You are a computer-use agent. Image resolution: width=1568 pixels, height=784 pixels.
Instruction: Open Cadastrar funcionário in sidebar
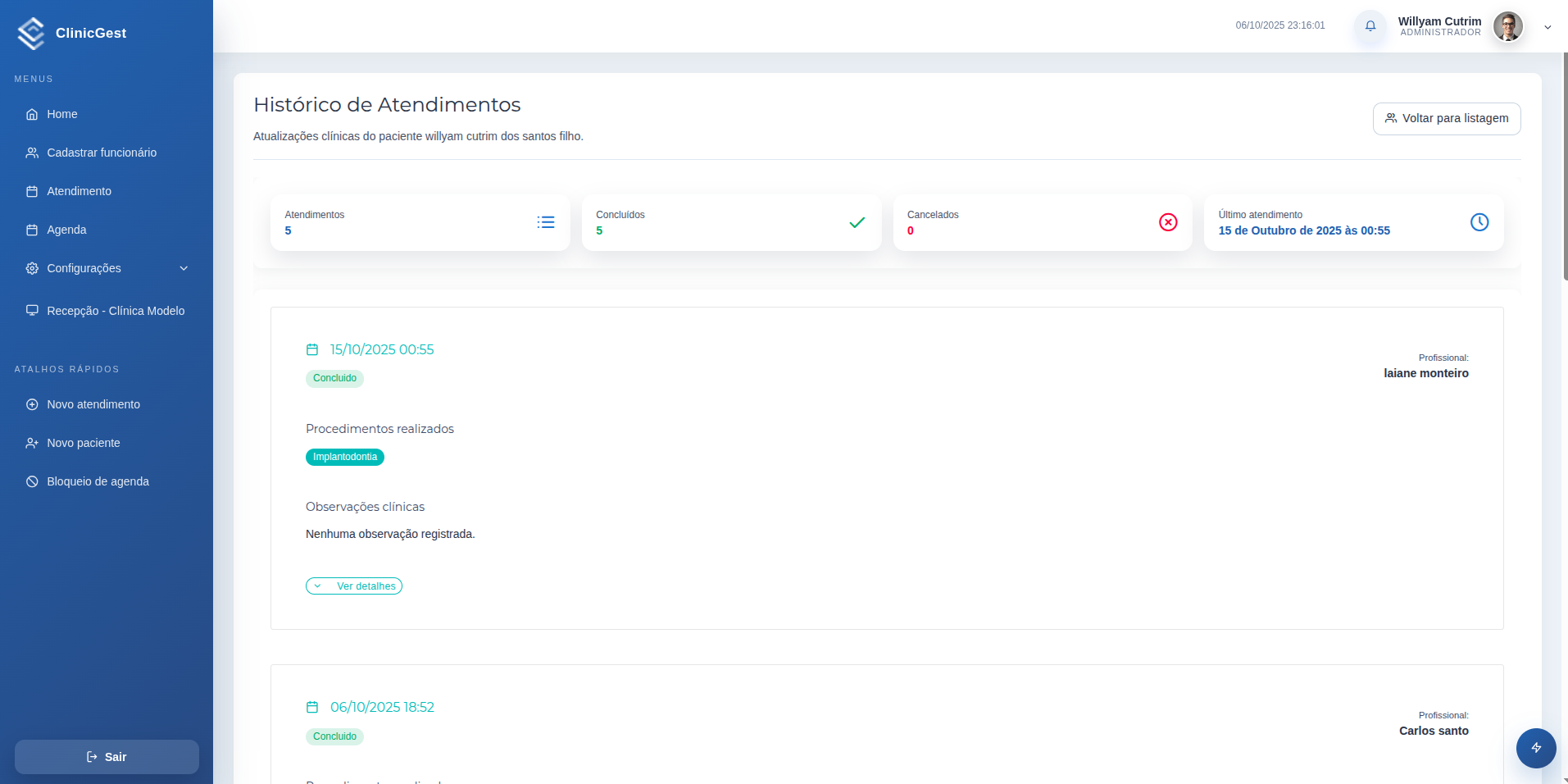[102, 153]
